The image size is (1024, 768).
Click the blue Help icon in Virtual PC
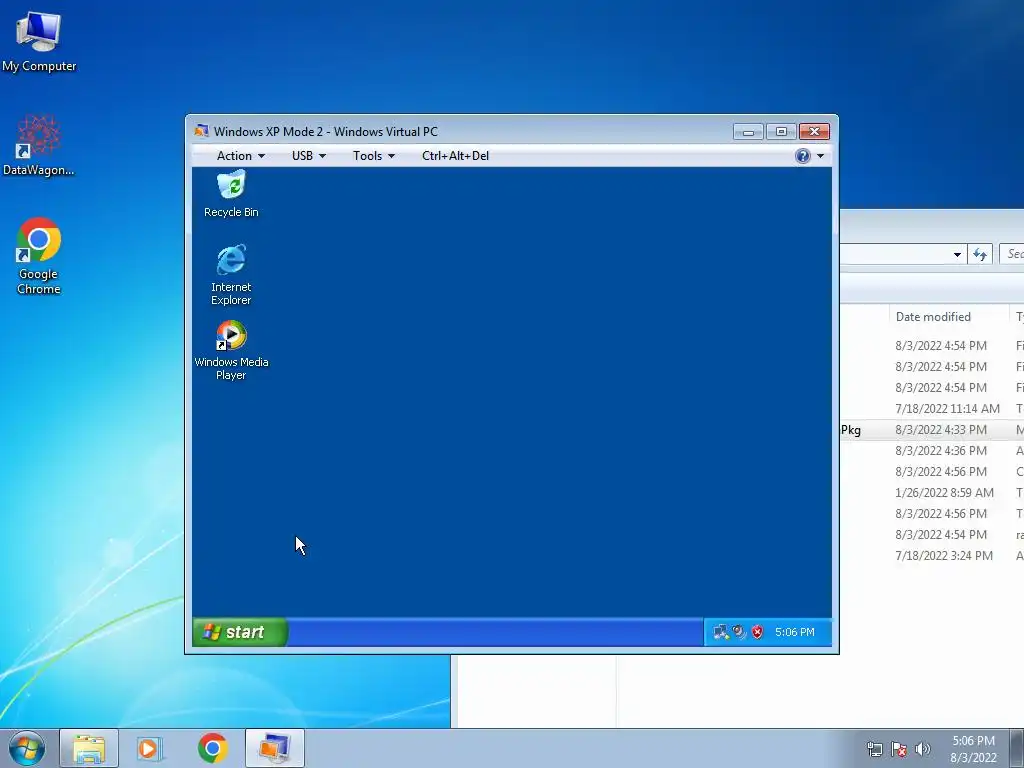coord(803,155)
